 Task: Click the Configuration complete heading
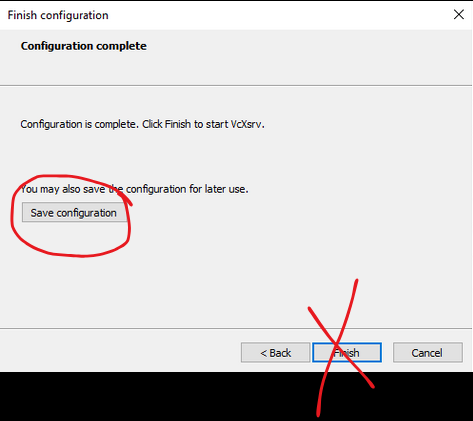84,46
